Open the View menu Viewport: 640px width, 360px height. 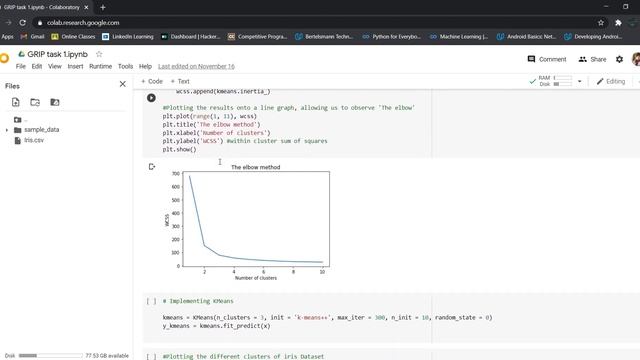[55, 66]
